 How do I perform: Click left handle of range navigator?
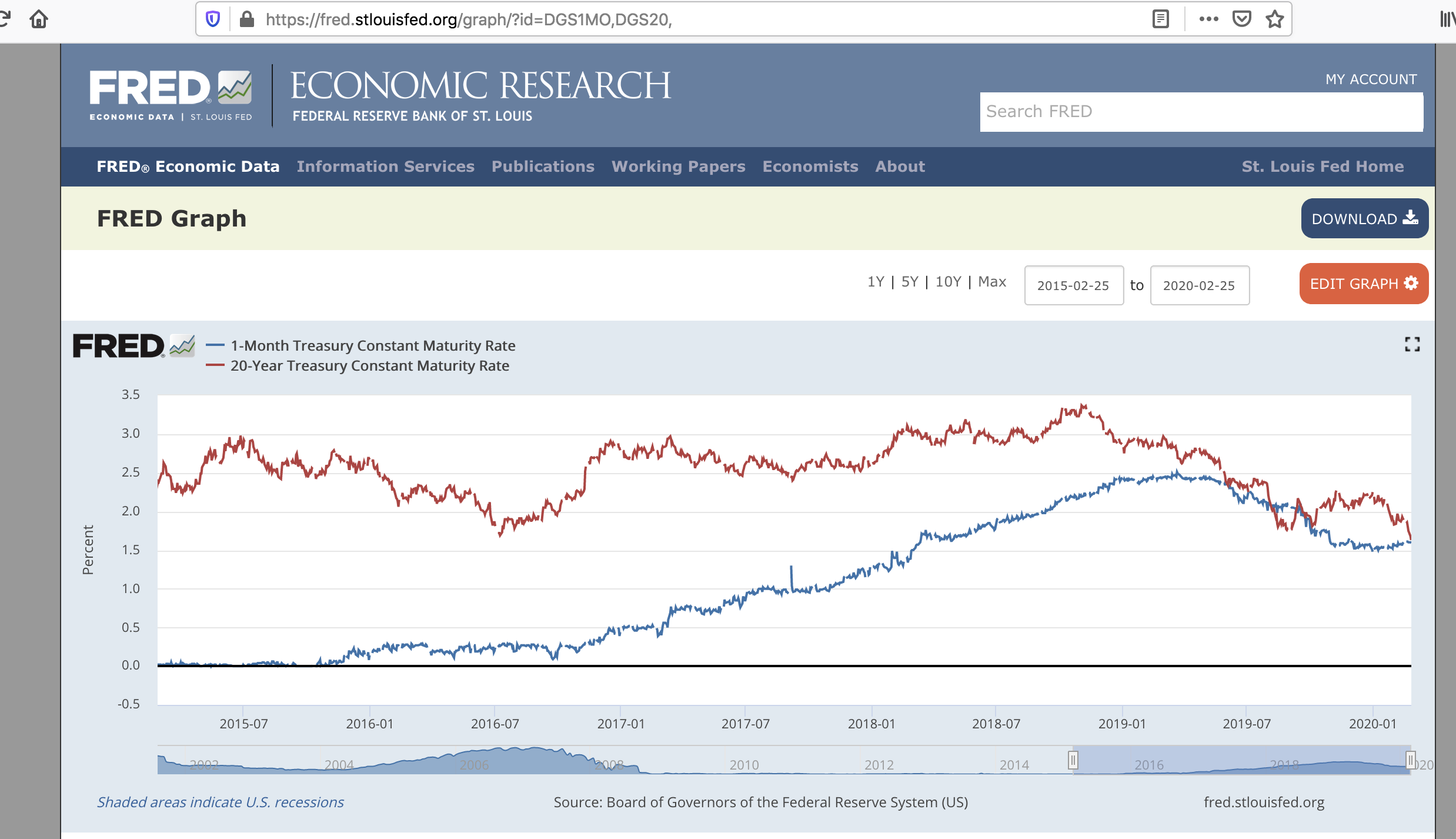1073,760
